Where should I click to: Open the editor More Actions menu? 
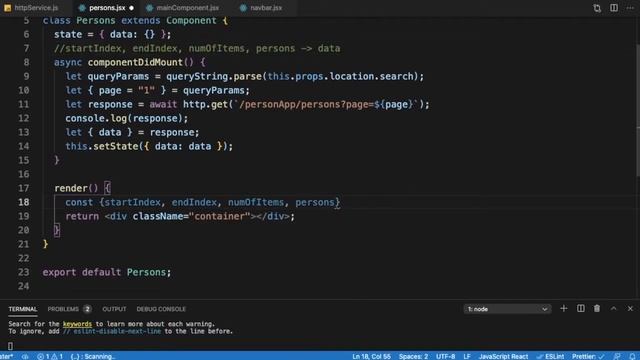(630, 8)
